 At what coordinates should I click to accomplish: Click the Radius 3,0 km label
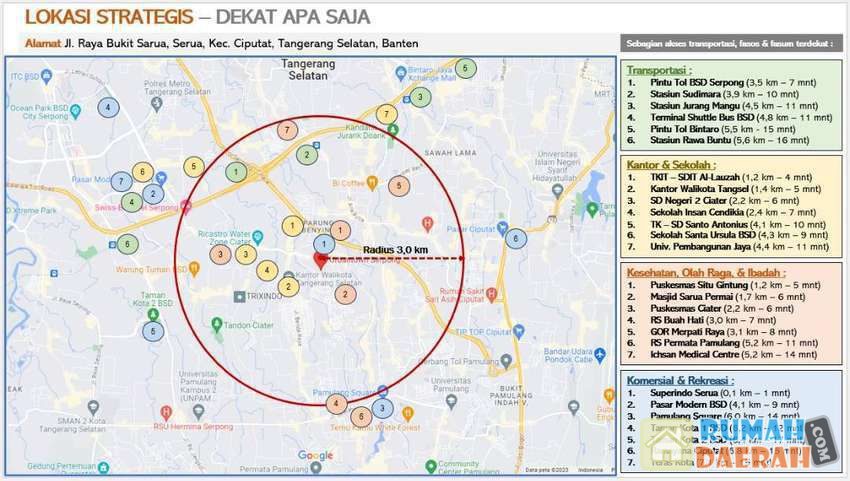(x=395, y=249)
